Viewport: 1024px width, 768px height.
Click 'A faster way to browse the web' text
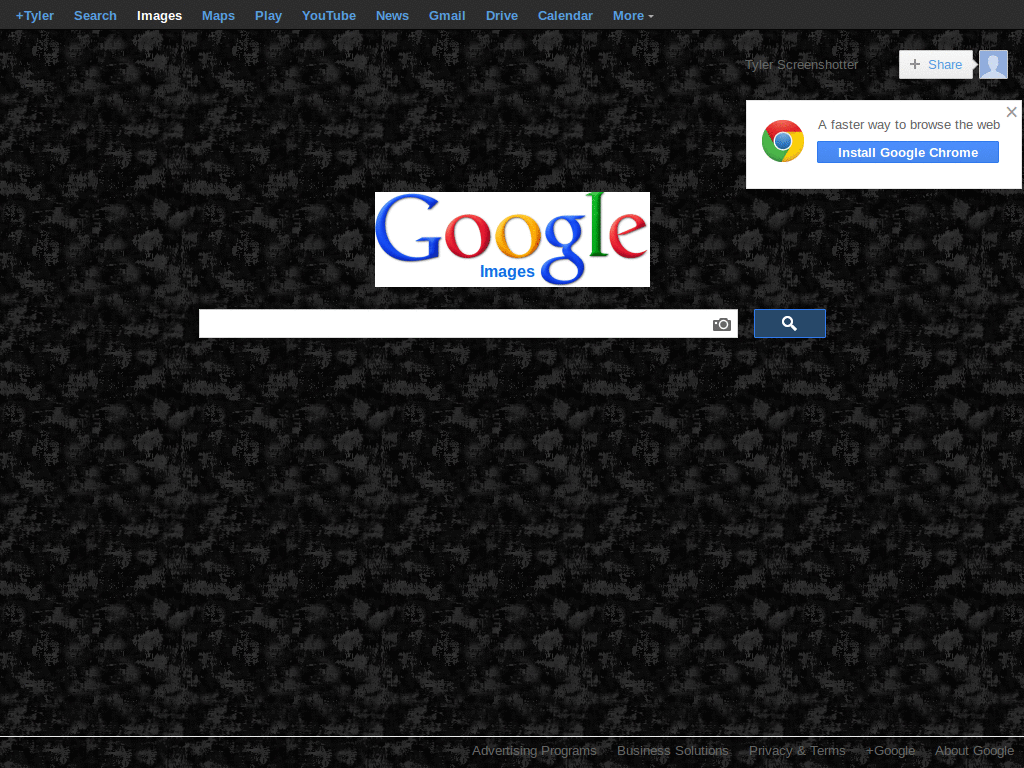pyautogui.click(x=908, y=125)
